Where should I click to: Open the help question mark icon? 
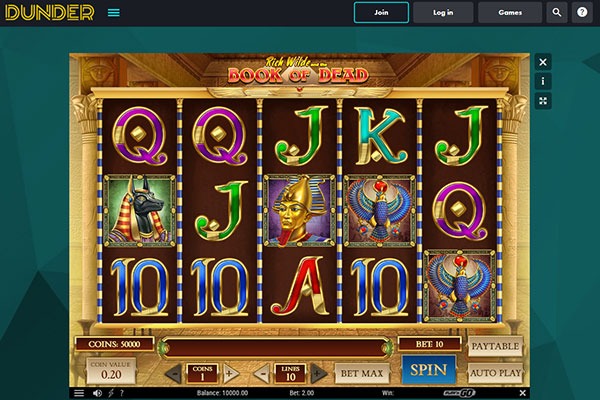[x=582, y=13]
